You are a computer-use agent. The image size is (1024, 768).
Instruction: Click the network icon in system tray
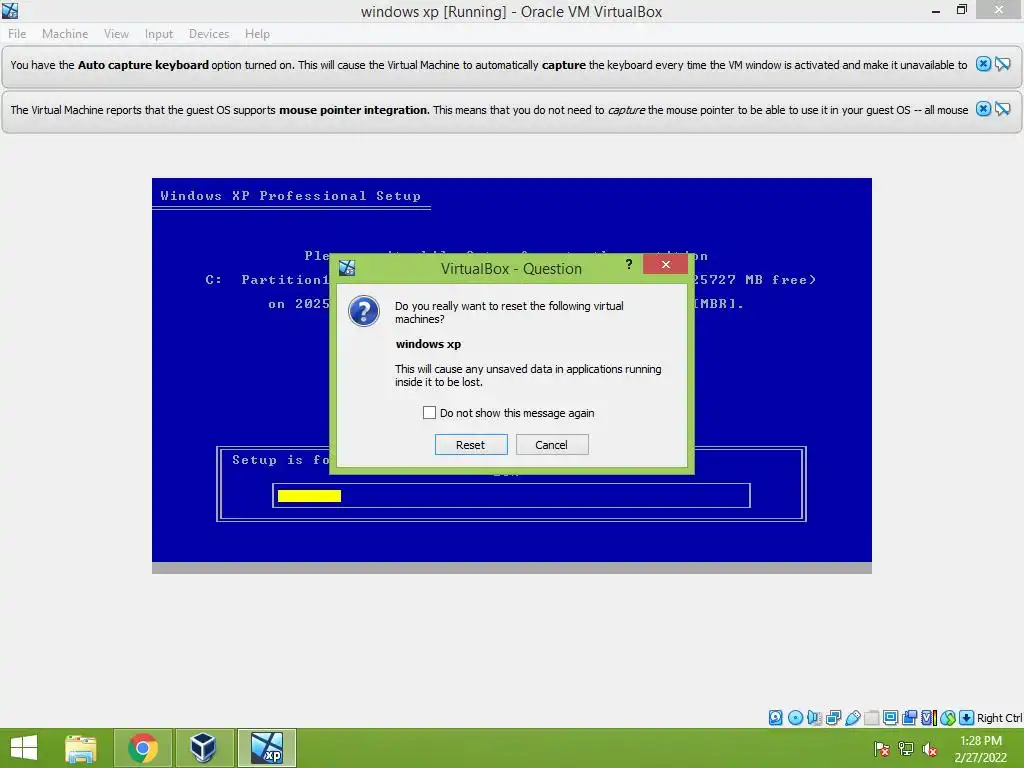[x=906, y=749]
